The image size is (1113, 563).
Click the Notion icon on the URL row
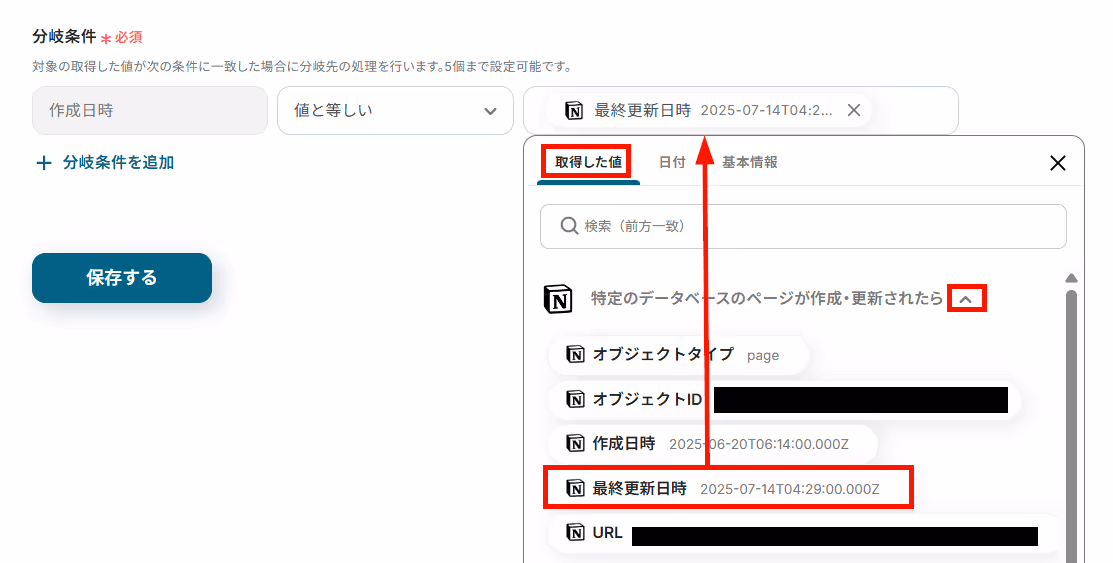575,532
